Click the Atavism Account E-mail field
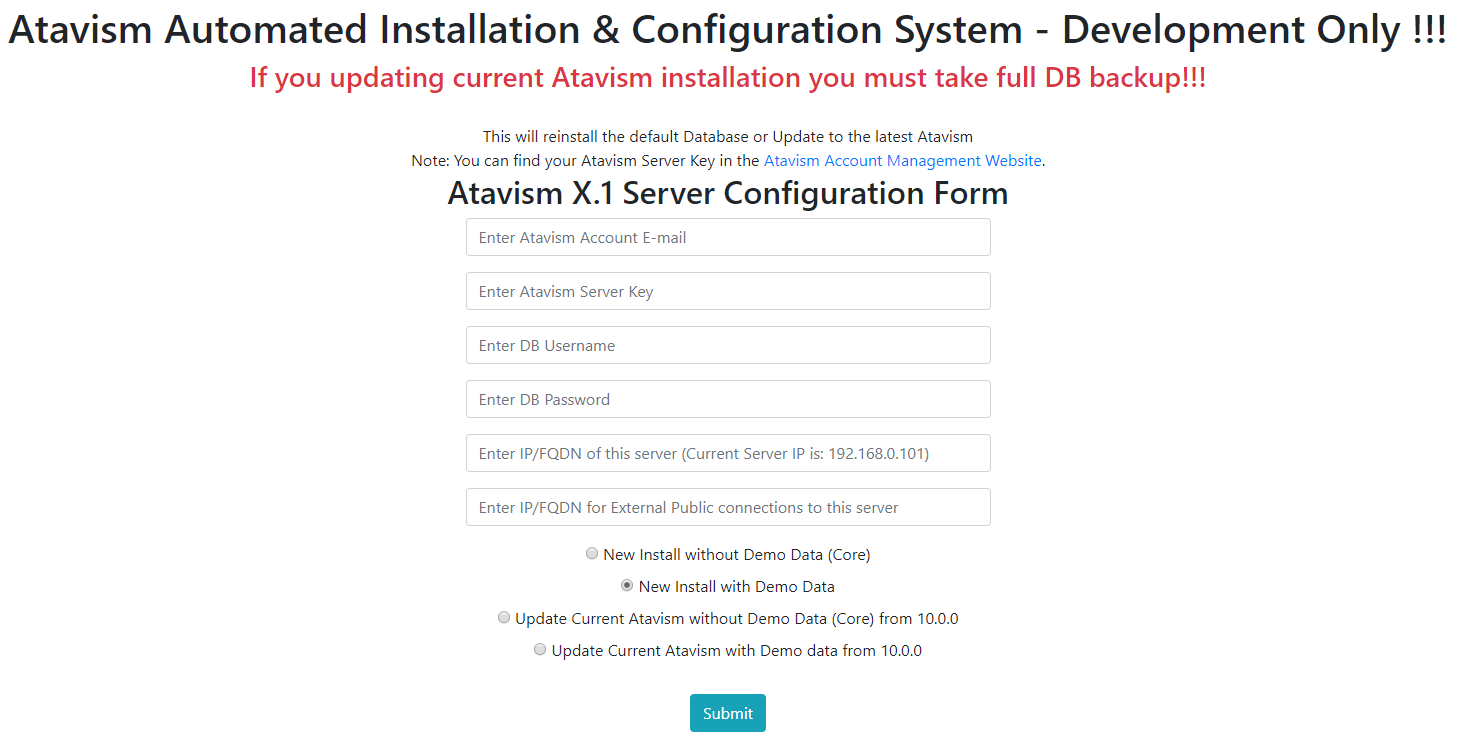 click(727, 238)
